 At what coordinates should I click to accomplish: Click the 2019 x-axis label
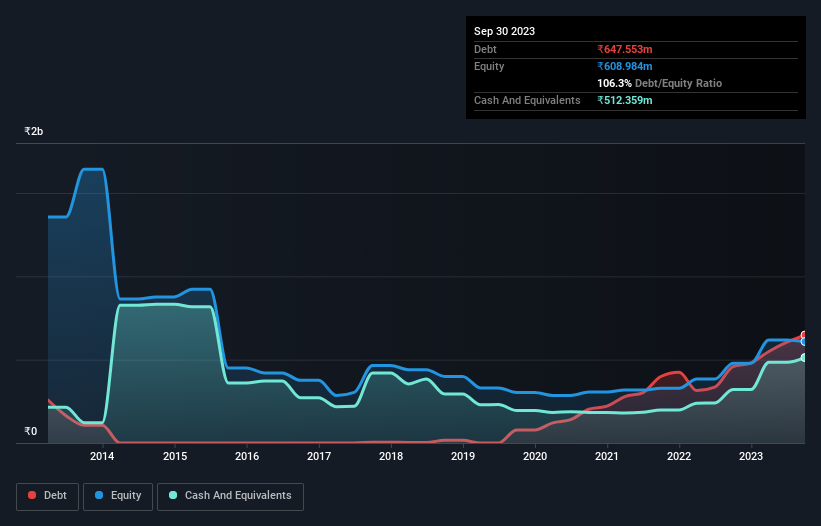(463, 456)
